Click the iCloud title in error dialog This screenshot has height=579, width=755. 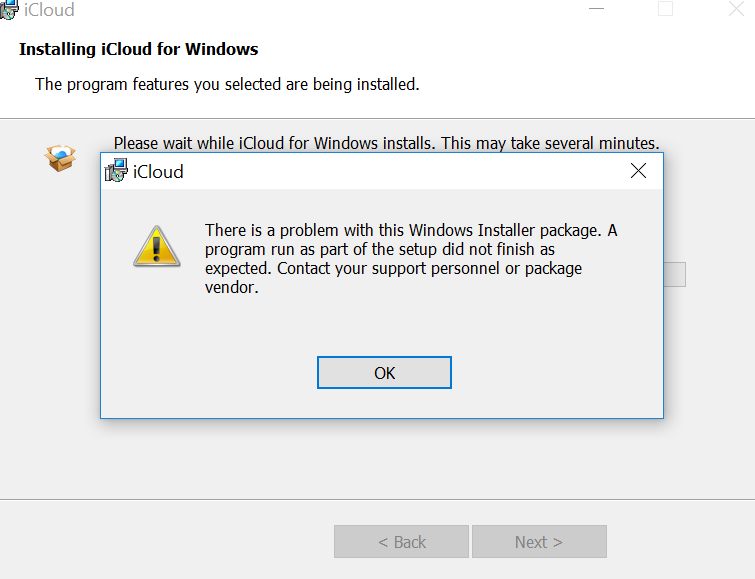coord(159,172)
